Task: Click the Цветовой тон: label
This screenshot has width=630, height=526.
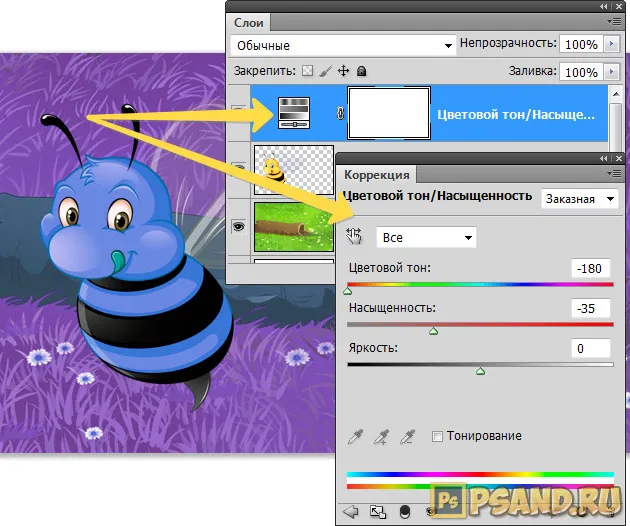Action: 390,268
